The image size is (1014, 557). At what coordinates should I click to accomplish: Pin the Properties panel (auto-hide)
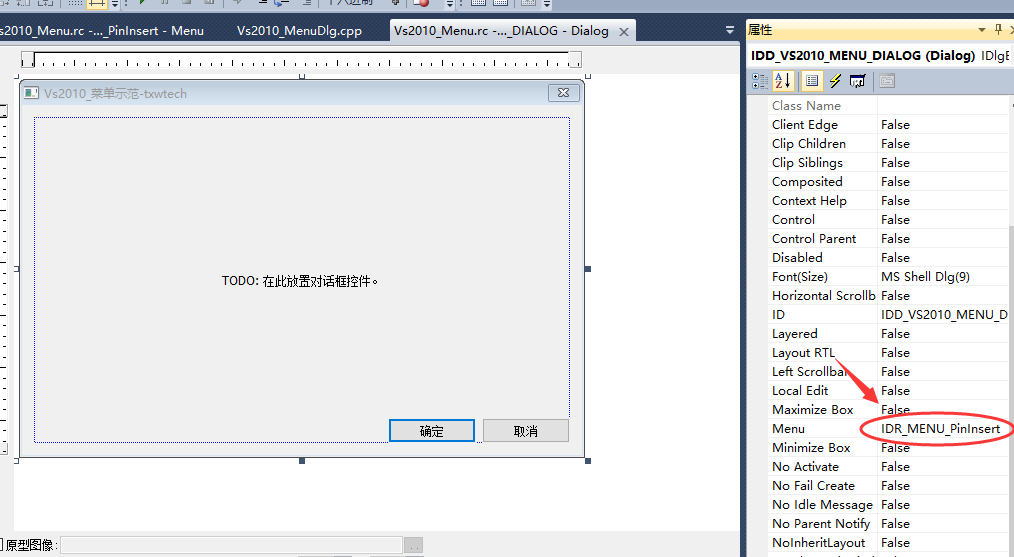998,30
